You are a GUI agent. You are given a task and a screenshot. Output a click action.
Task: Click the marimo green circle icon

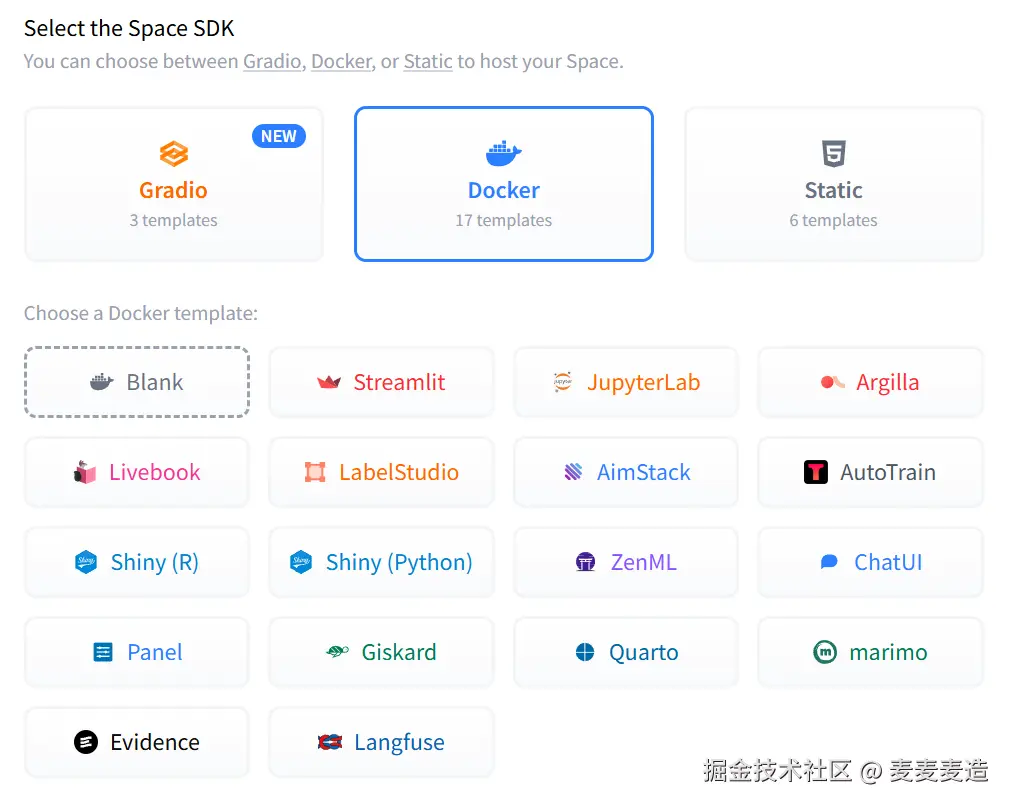[x=825, y=652]
